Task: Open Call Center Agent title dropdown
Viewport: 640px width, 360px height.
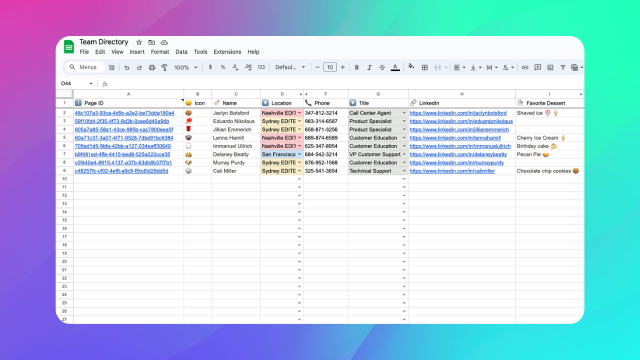Action: pos(404,113)
